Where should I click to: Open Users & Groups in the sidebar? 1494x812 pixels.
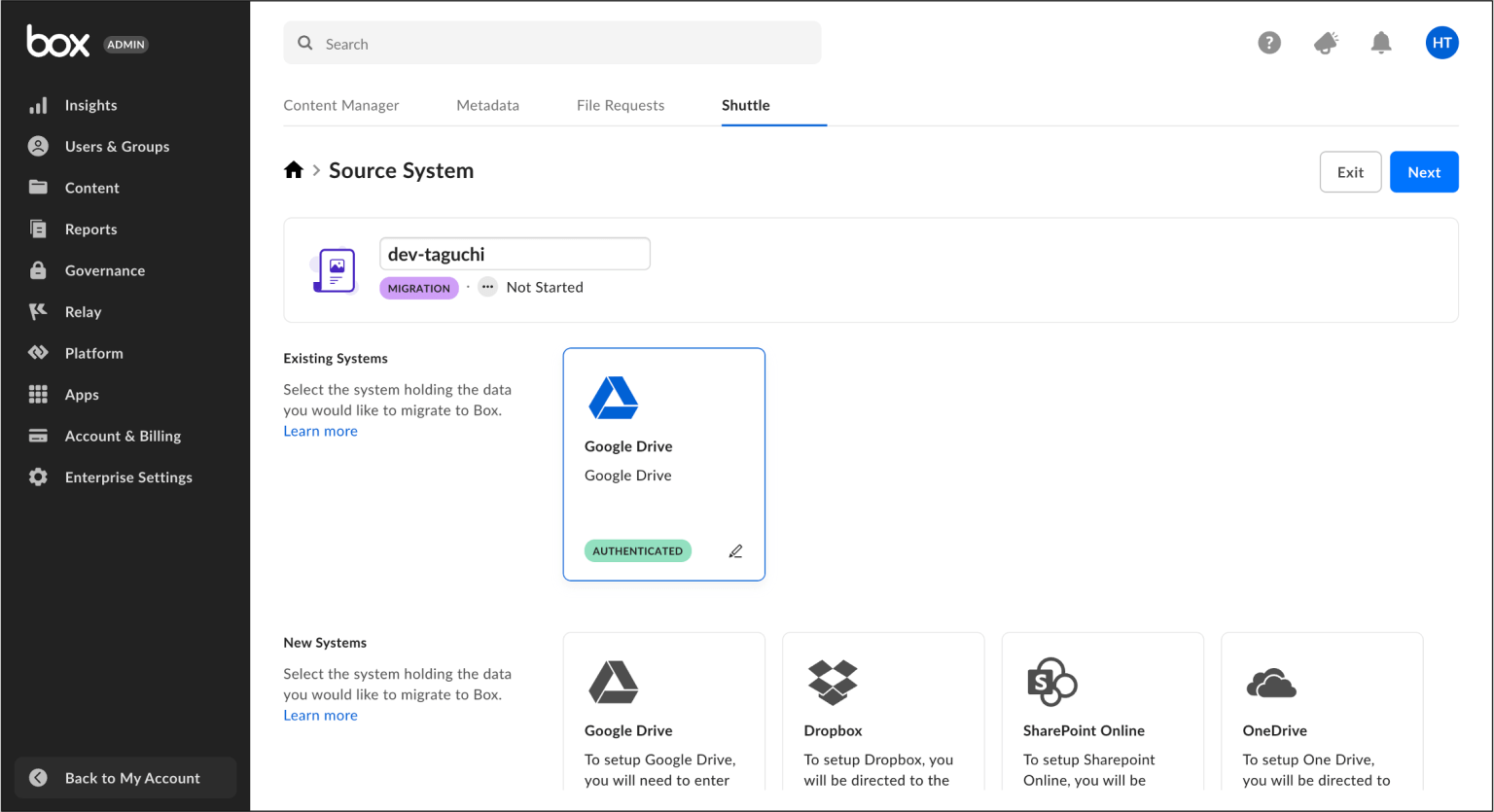coord(117,146)
